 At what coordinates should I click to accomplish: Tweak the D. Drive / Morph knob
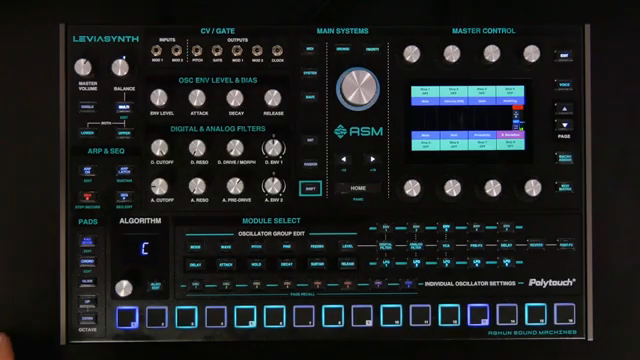pyautogui.click(x=235, y=148)
